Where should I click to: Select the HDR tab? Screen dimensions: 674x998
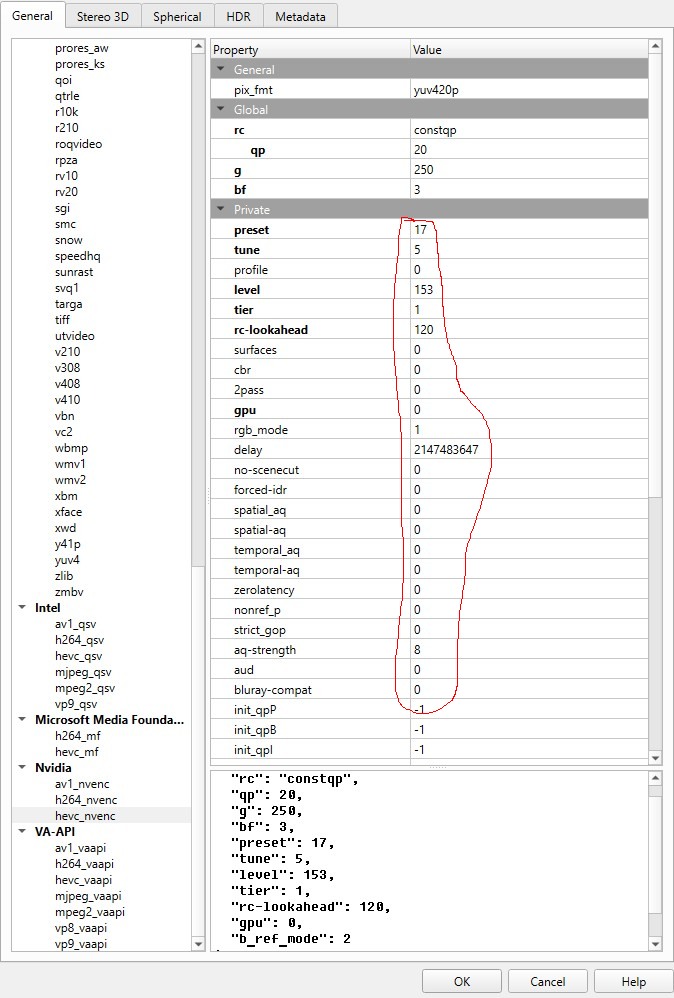point(238,16)
